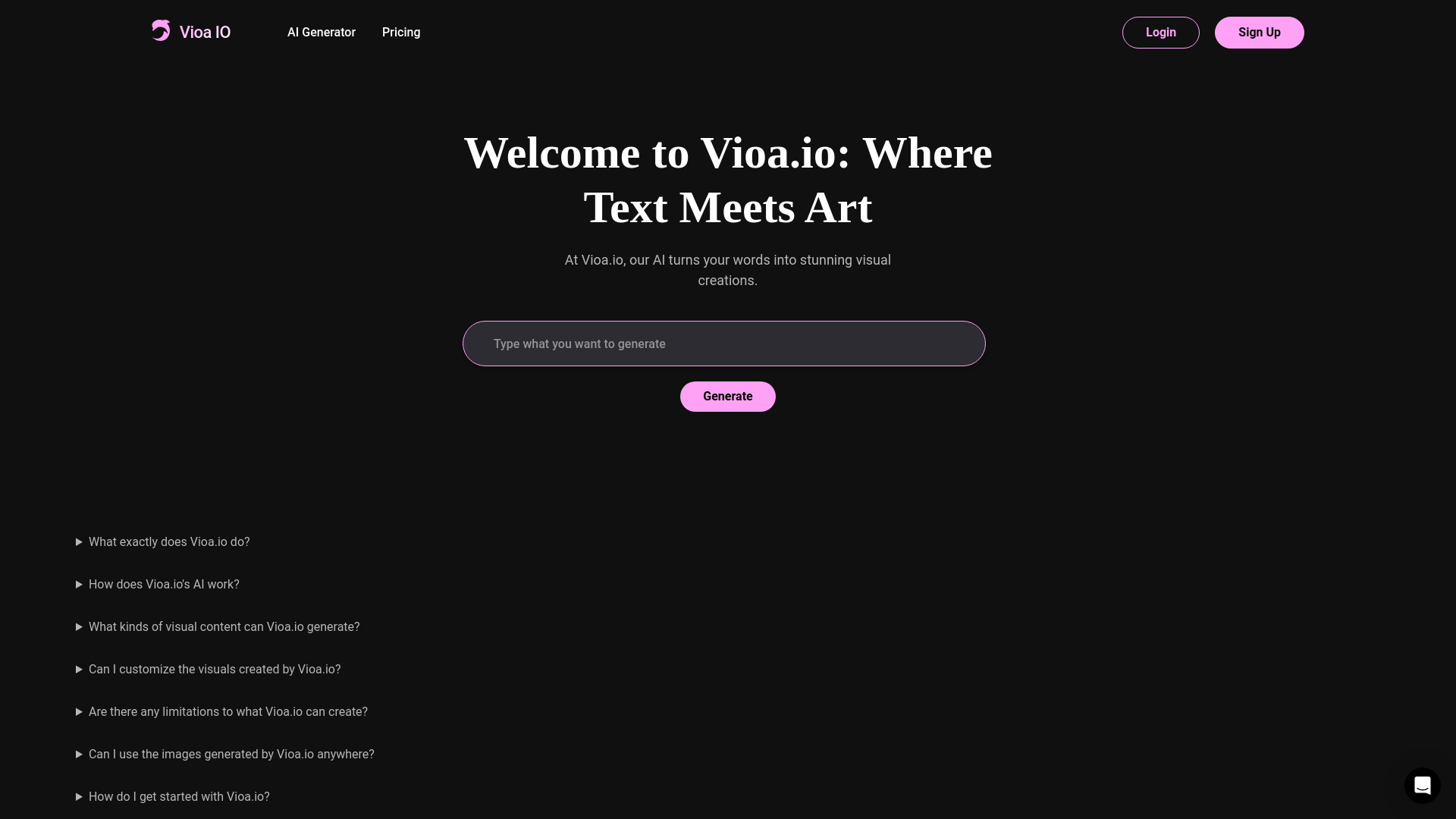This screenshot has height=819, width=1456.
Task: Click the spiral logo icon top left
Action: [x=160, y=30]
